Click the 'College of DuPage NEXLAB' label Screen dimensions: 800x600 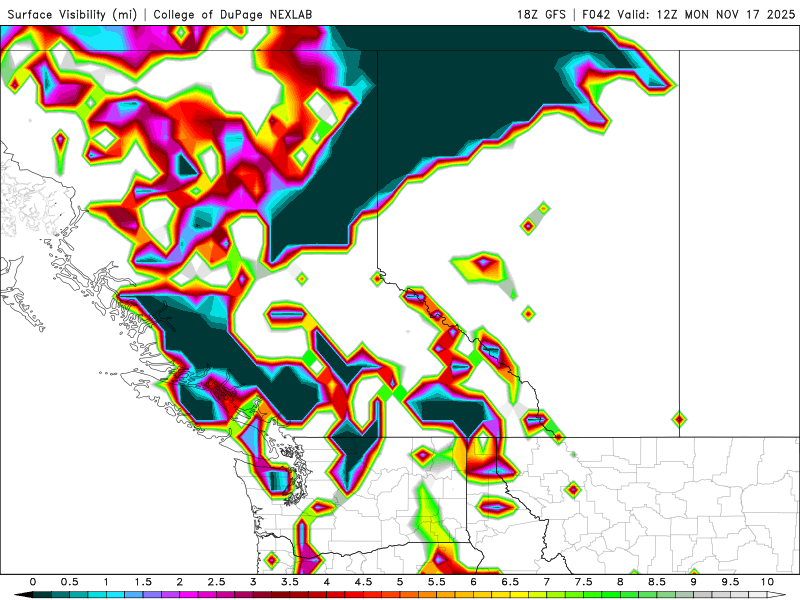click(x=233, y=14)
